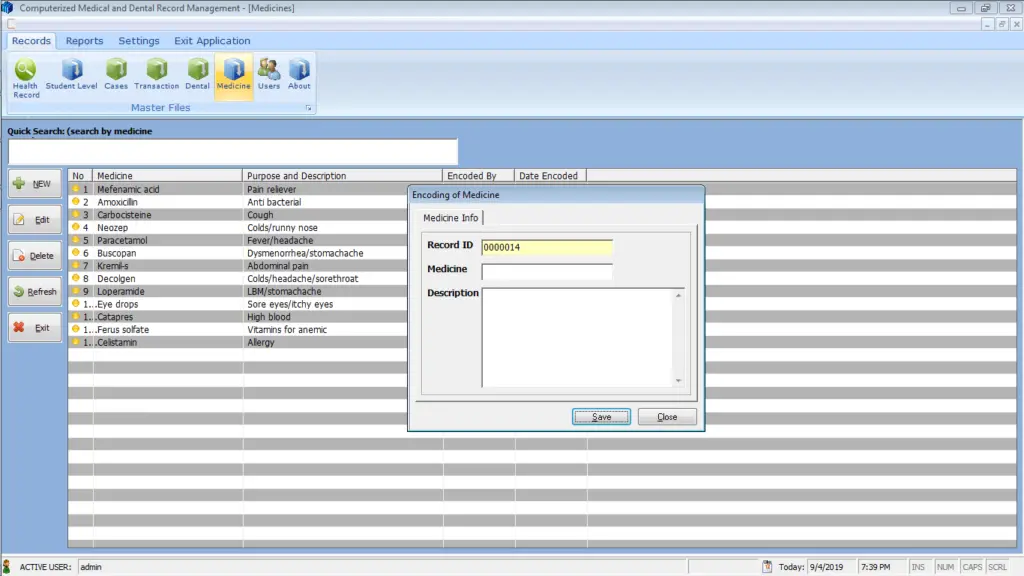
Task: Select the Medicine Info tab
Action: (x=451, y=217)
